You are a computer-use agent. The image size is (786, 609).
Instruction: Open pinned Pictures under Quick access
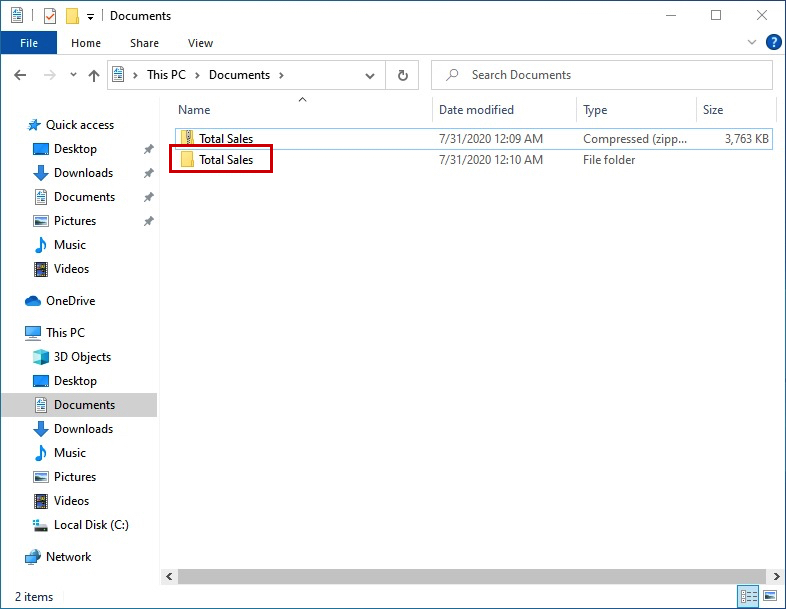click(75, 221)
